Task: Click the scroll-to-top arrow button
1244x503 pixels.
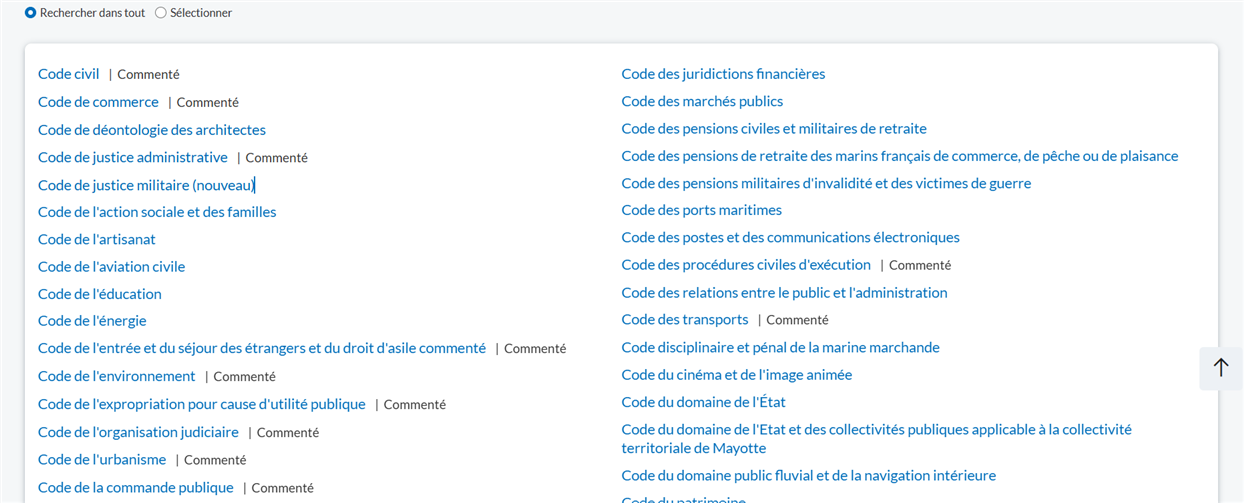Action: coord(1220,368)
